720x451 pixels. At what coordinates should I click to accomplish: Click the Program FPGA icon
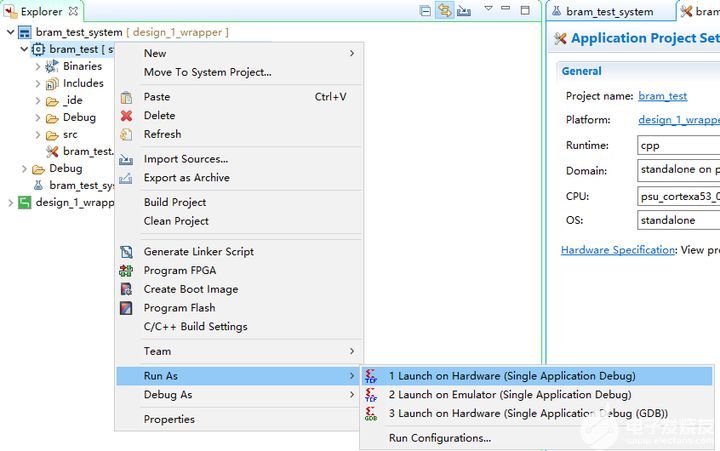[126, 271]
